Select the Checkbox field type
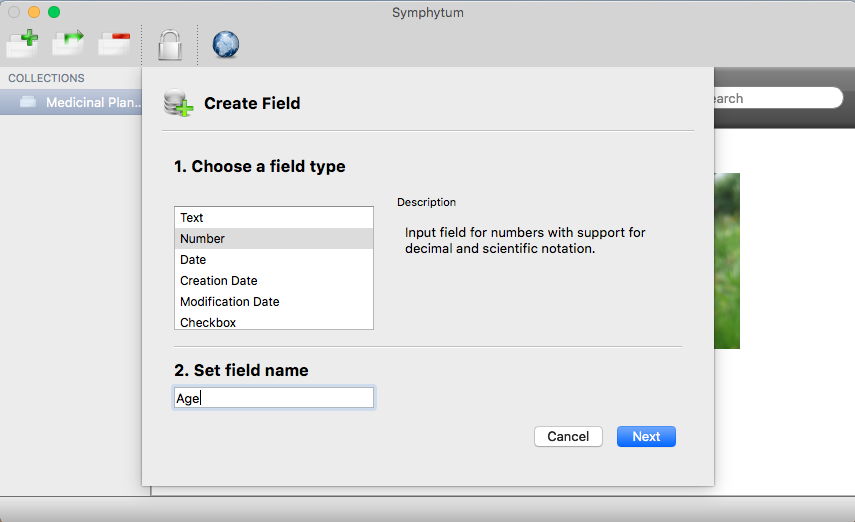Viewport: 855px width, 522px height. pyautogui.click(x=274, y=321)
